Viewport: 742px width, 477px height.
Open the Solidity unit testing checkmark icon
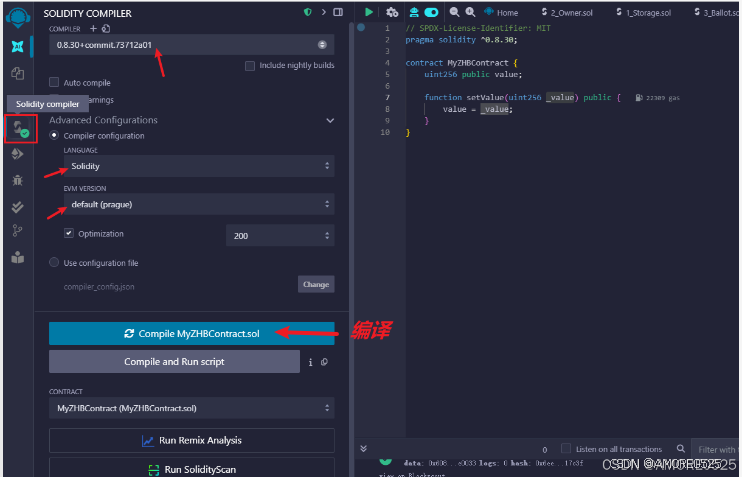pos(18,207)
